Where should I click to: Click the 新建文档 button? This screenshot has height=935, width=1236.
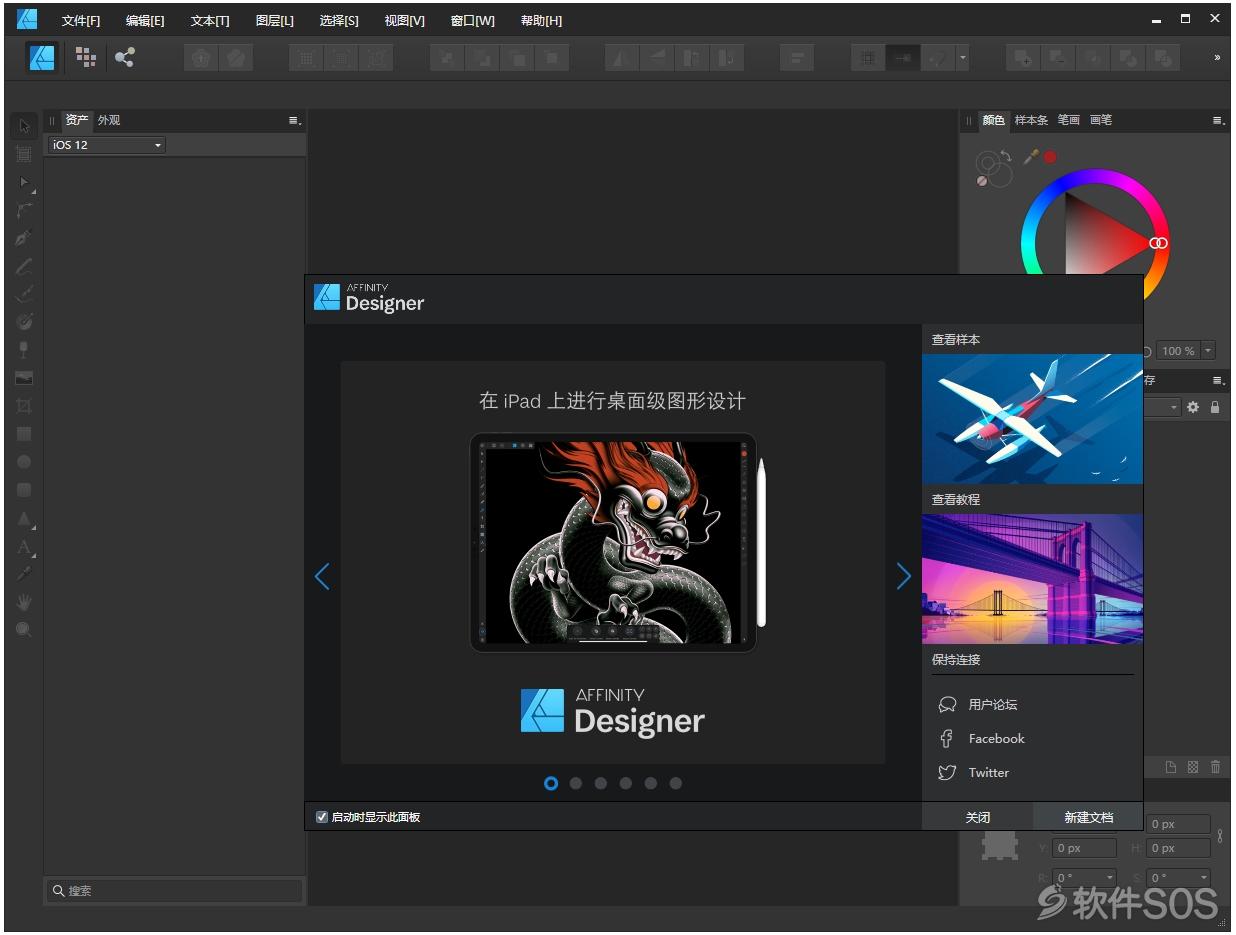click(x=1088, y=817)
